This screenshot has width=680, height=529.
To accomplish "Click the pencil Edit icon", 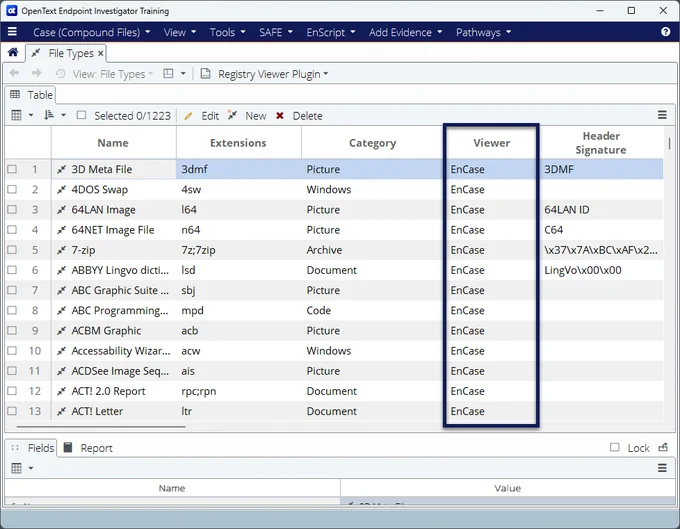I will tap(188, 116).
